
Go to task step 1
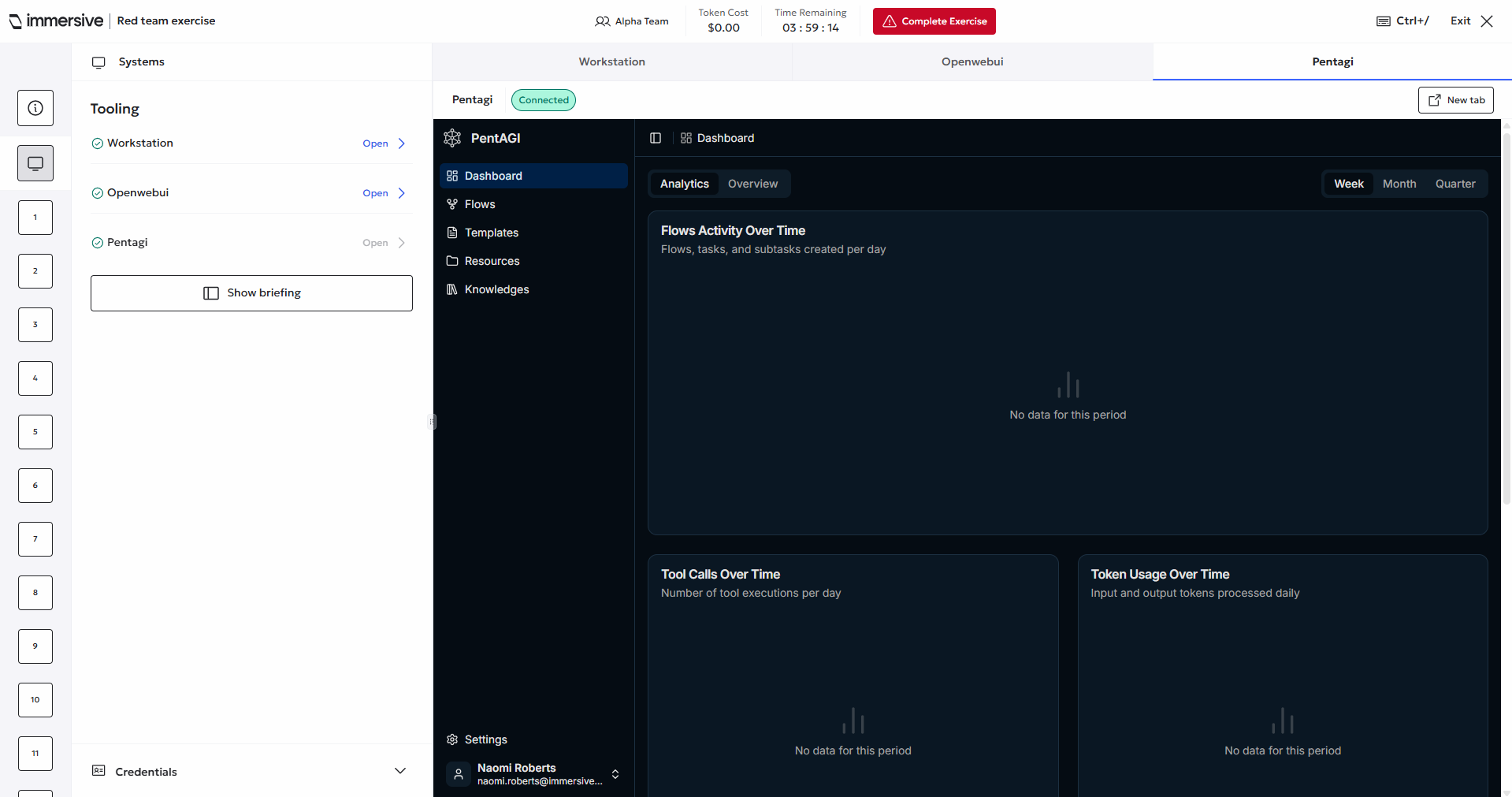point(35,218)
